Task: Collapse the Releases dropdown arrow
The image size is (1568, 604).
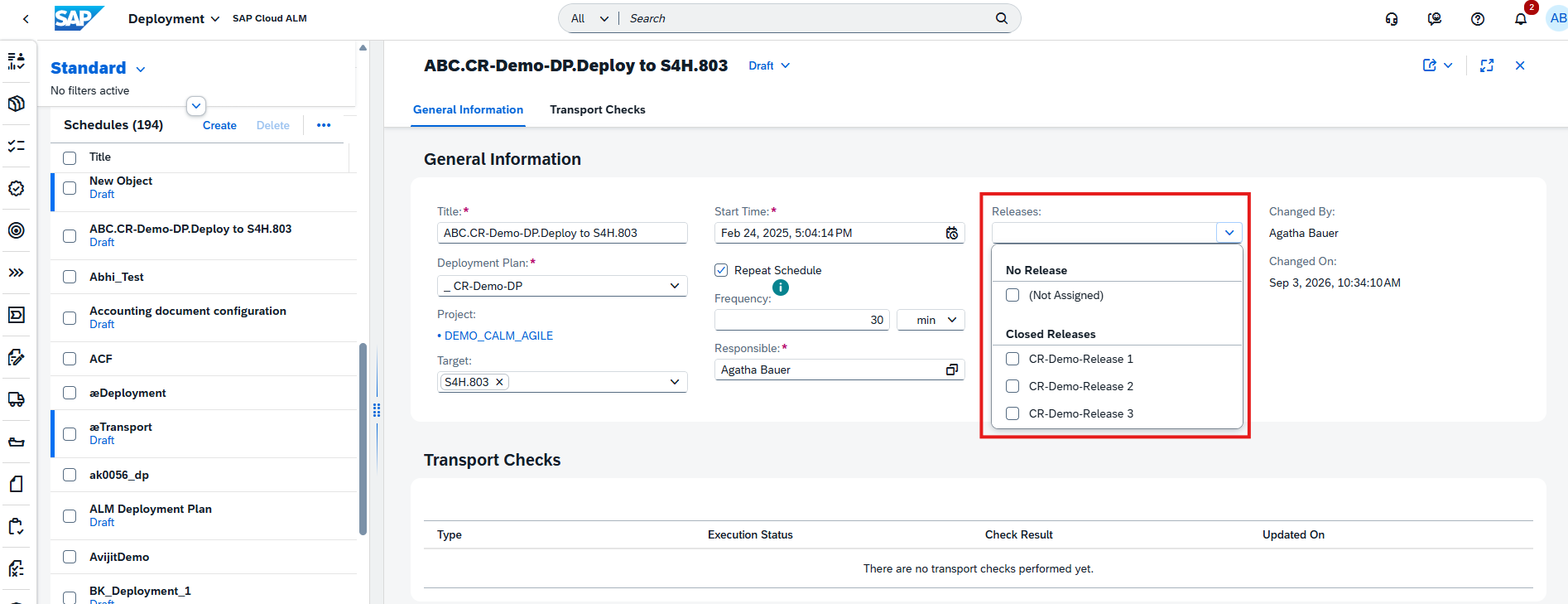Action: point(1229,233)
